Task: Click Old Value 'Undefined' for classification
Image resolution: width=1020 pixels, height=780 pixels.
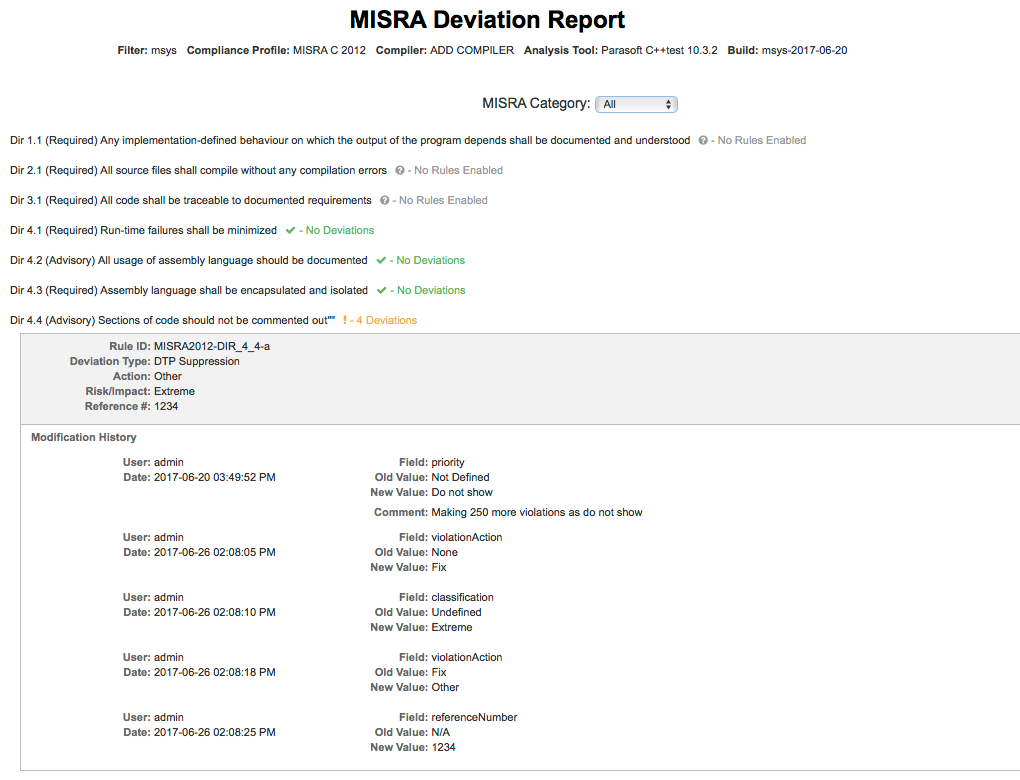Action: (457, 612)
